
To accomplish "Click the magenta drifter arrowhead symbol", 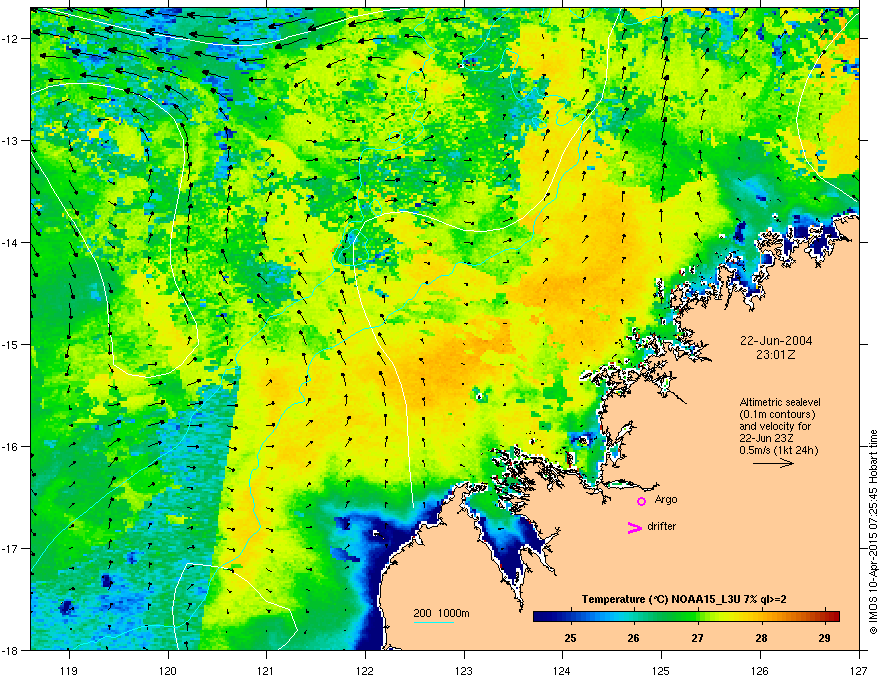I will pyautogui.click(x=635, y=527).
